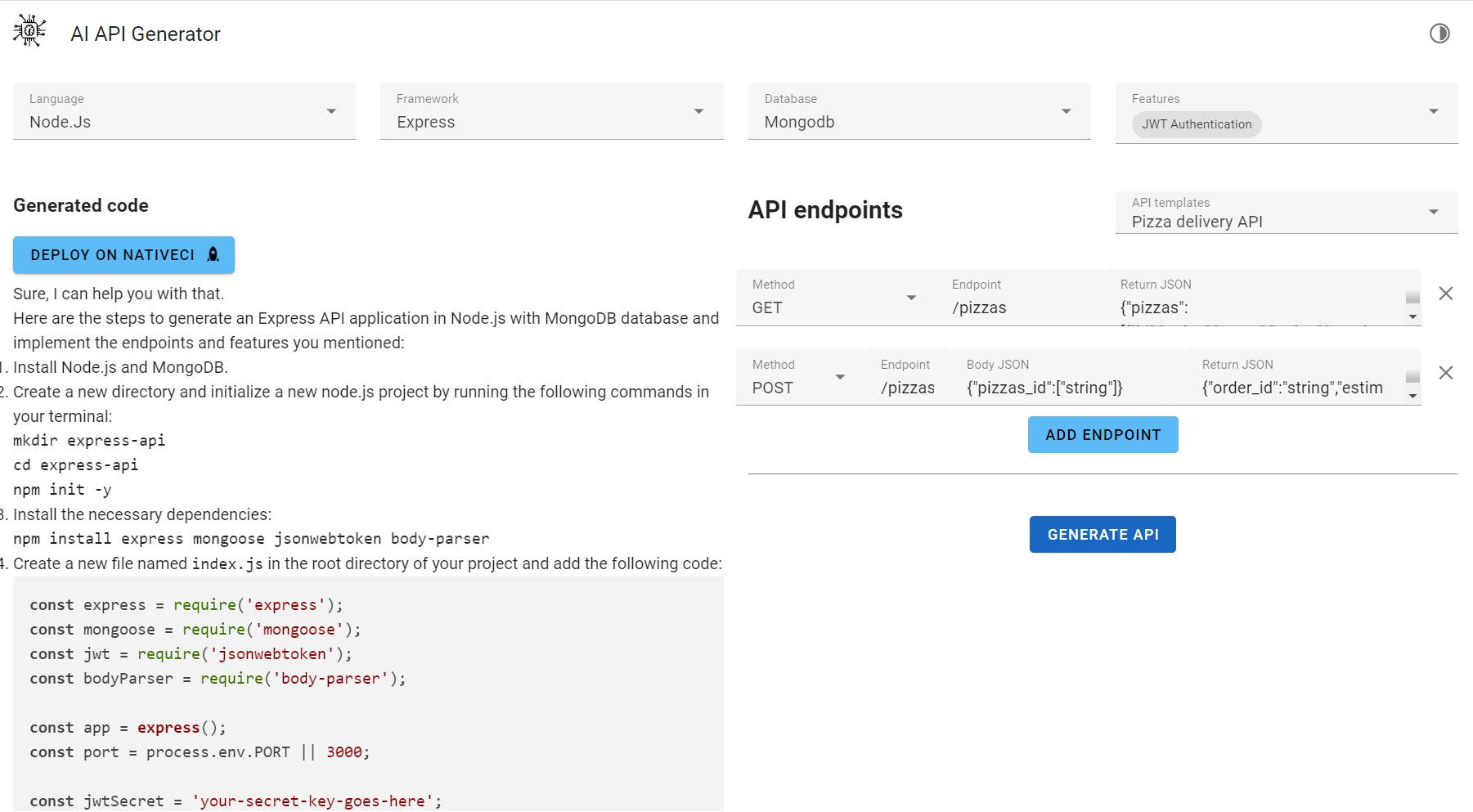Click the AI API Generator title

tap(146, 34)
